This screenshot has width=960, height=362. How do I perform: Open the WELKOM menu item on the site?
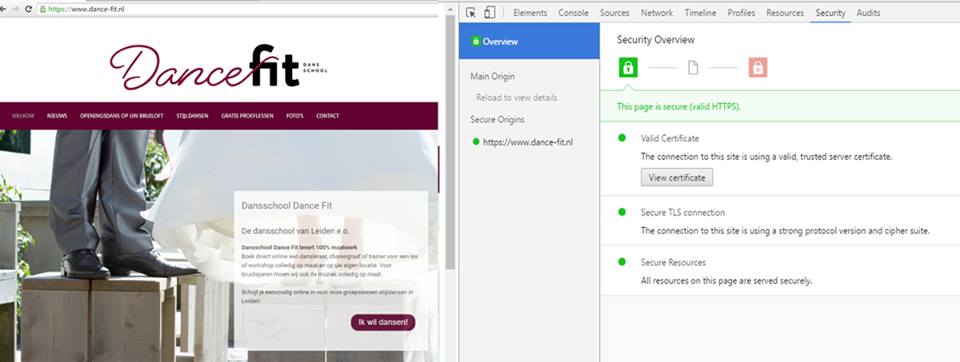pyautogui.click(x=23, y=116)
